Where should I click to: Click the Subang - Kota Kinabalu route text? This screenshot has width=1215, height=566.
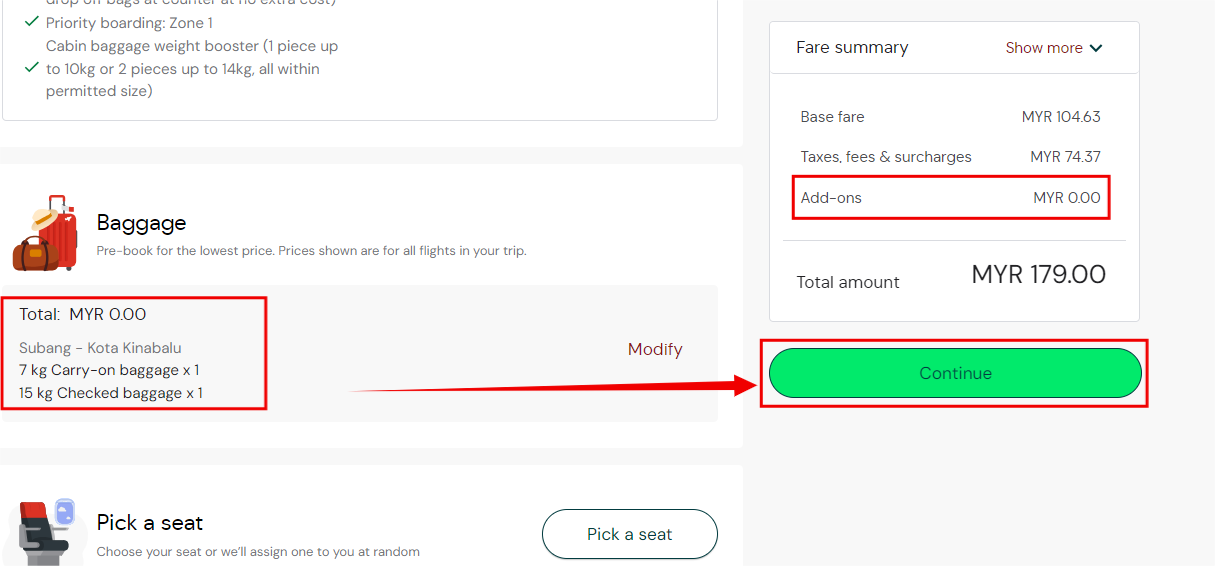(x=100, y=348)
